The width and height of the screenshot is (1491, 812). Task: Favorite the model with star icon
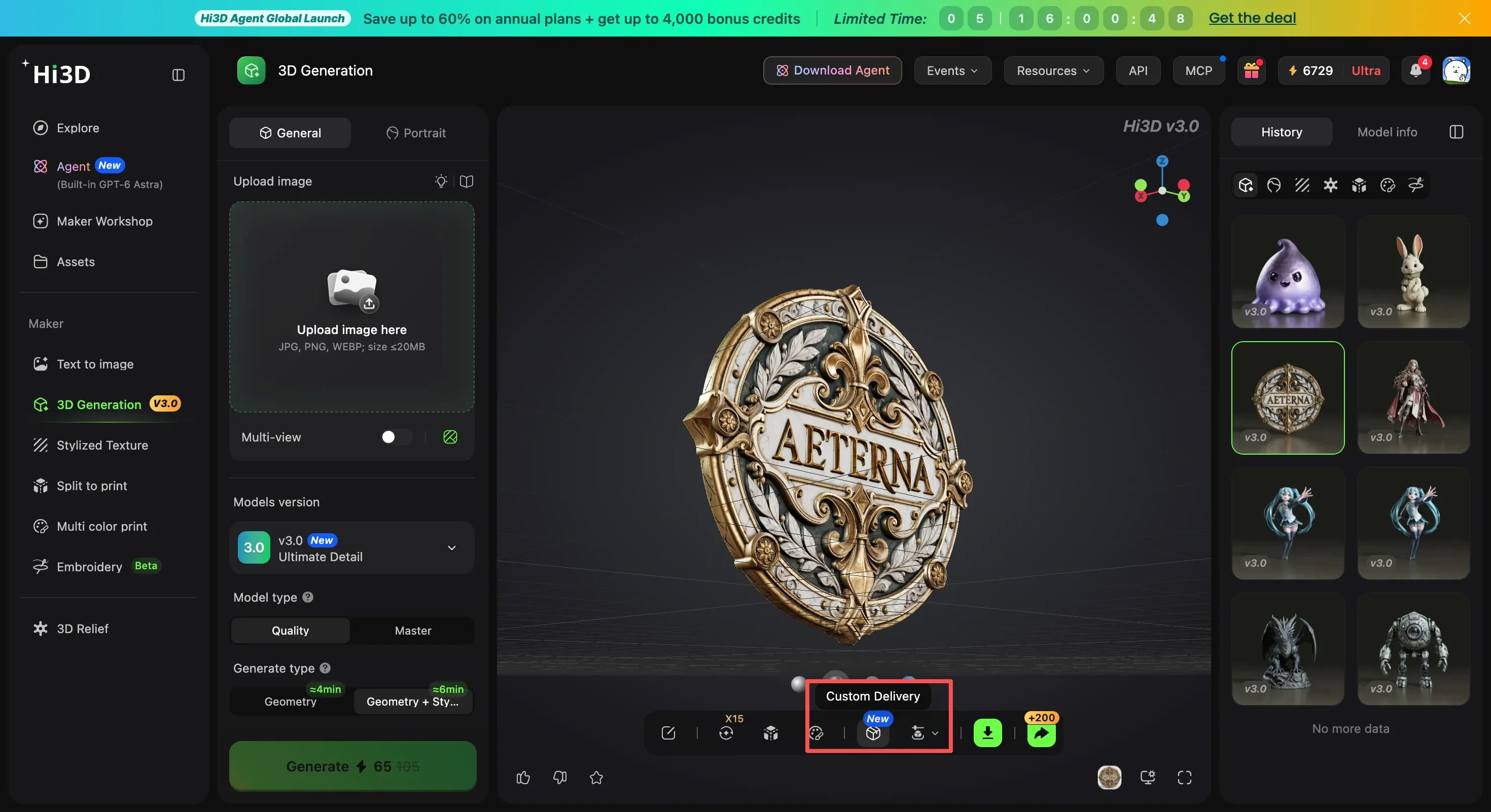(596, 778)
